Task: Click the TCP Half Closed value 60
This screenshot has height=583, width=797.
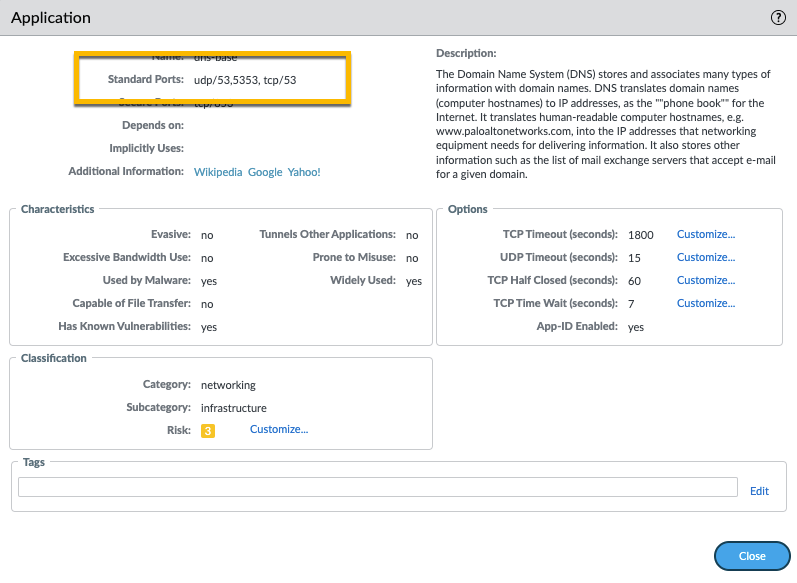Action: point(634,281)
